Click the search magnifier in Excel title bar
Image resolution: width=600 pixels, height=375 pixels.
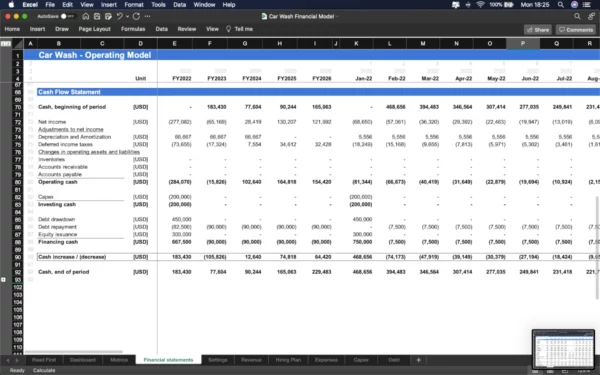pos(577,16)
